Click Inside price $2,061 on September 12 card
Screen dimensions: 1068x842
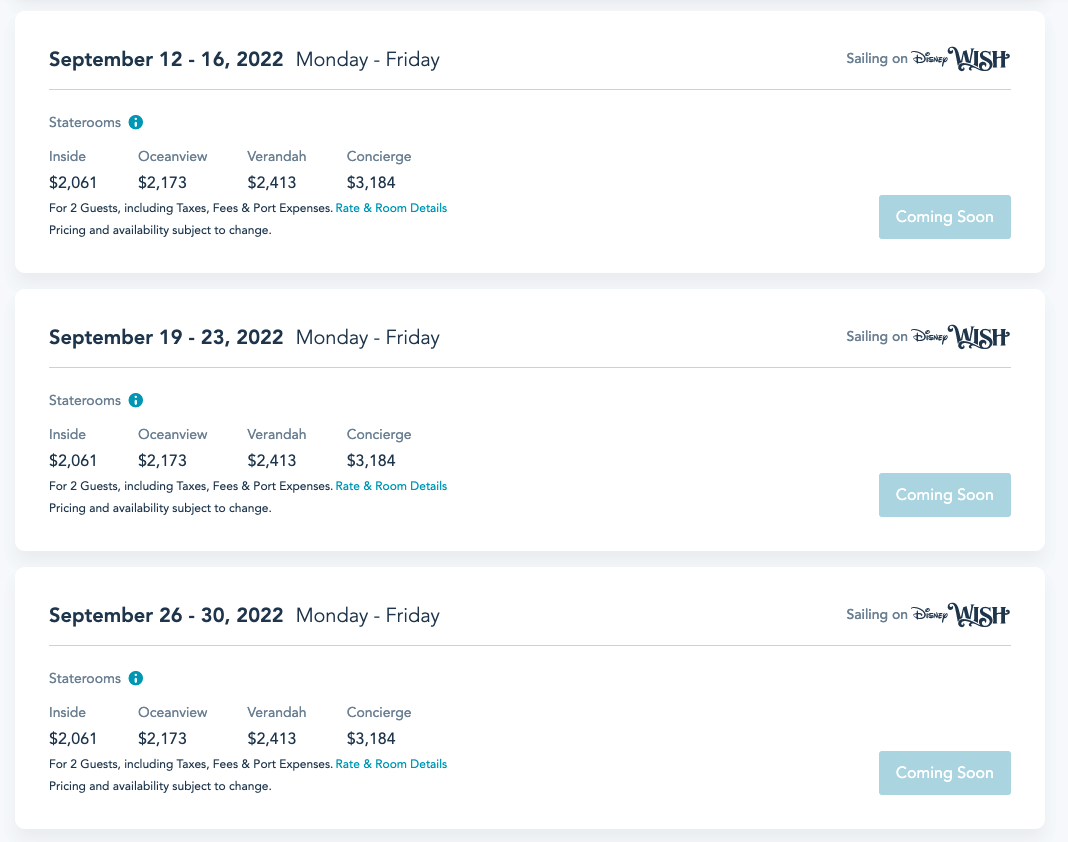point(73,183)
